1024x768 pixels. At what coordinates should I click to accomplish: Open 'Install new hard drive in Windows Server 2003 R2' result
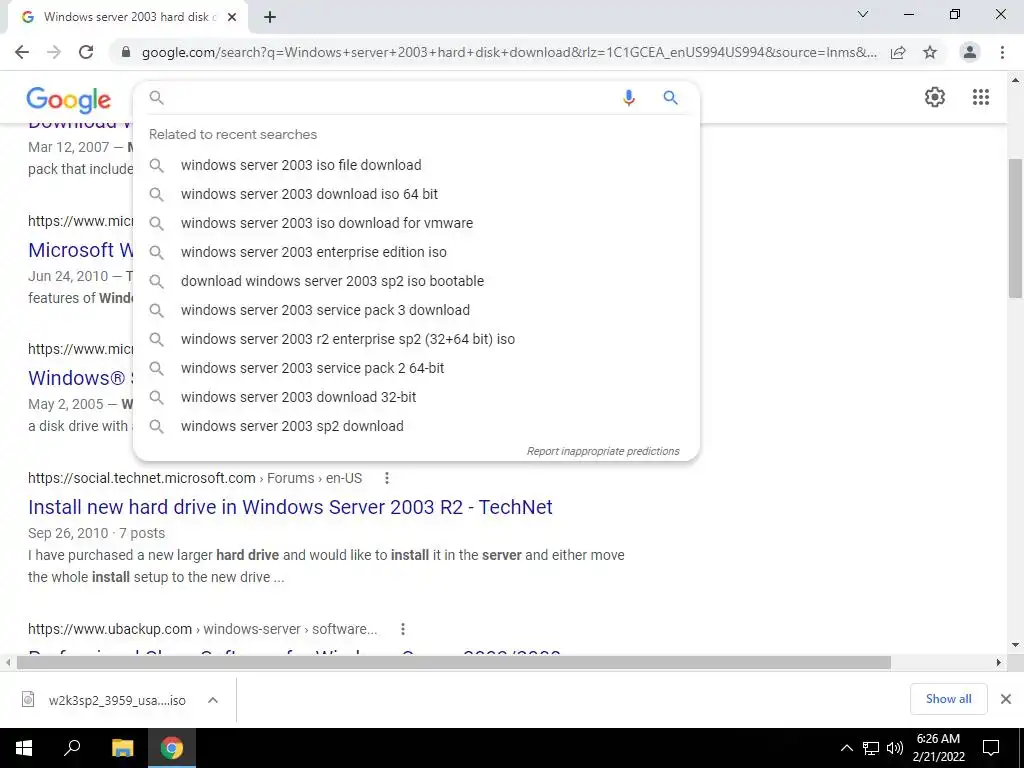tap(290, 507)
